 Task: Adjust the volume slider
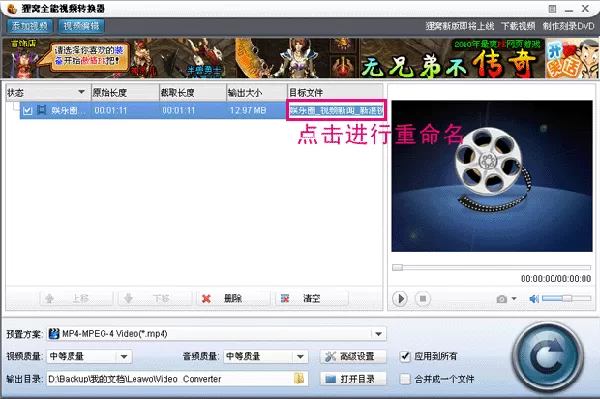pos(566,298)
